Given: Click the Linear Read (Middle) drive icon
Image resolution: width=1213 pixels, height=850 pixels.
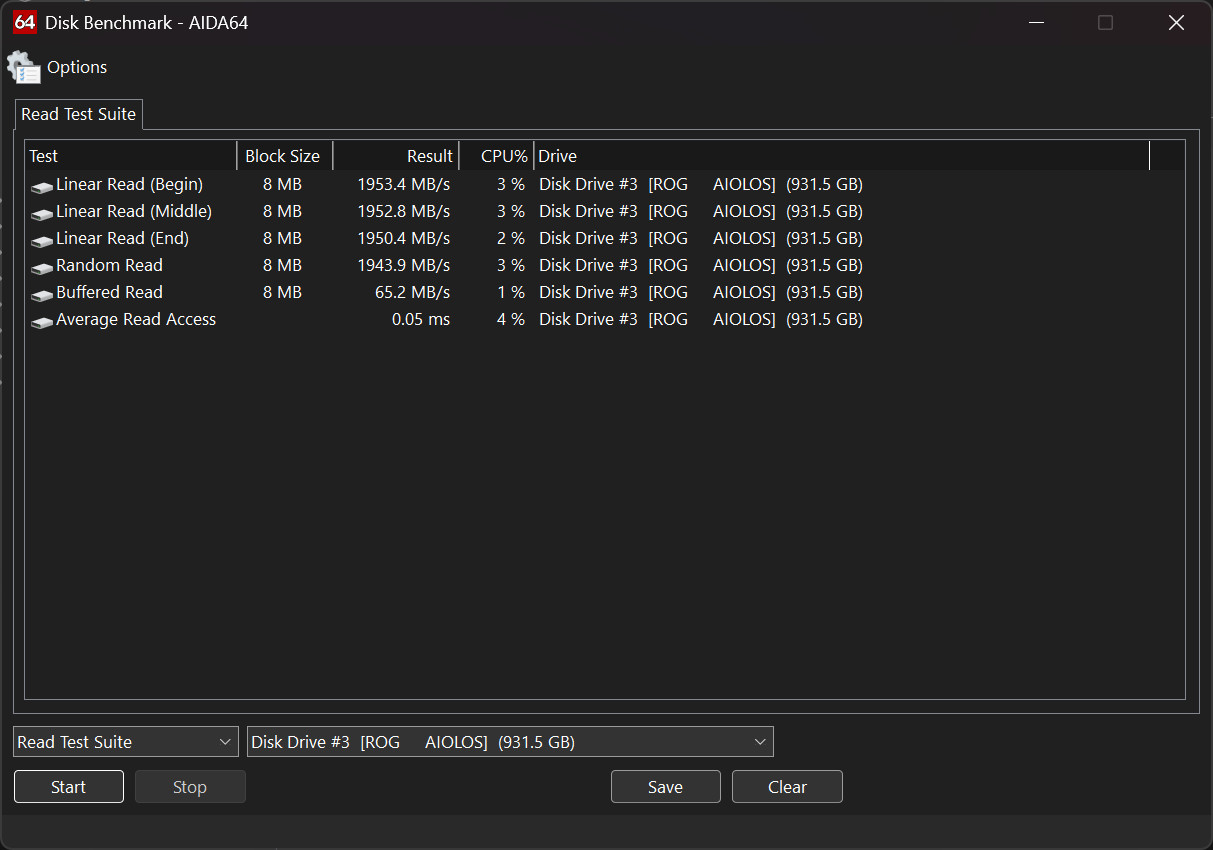Looking at the screenshot, I should click(41, 213).
